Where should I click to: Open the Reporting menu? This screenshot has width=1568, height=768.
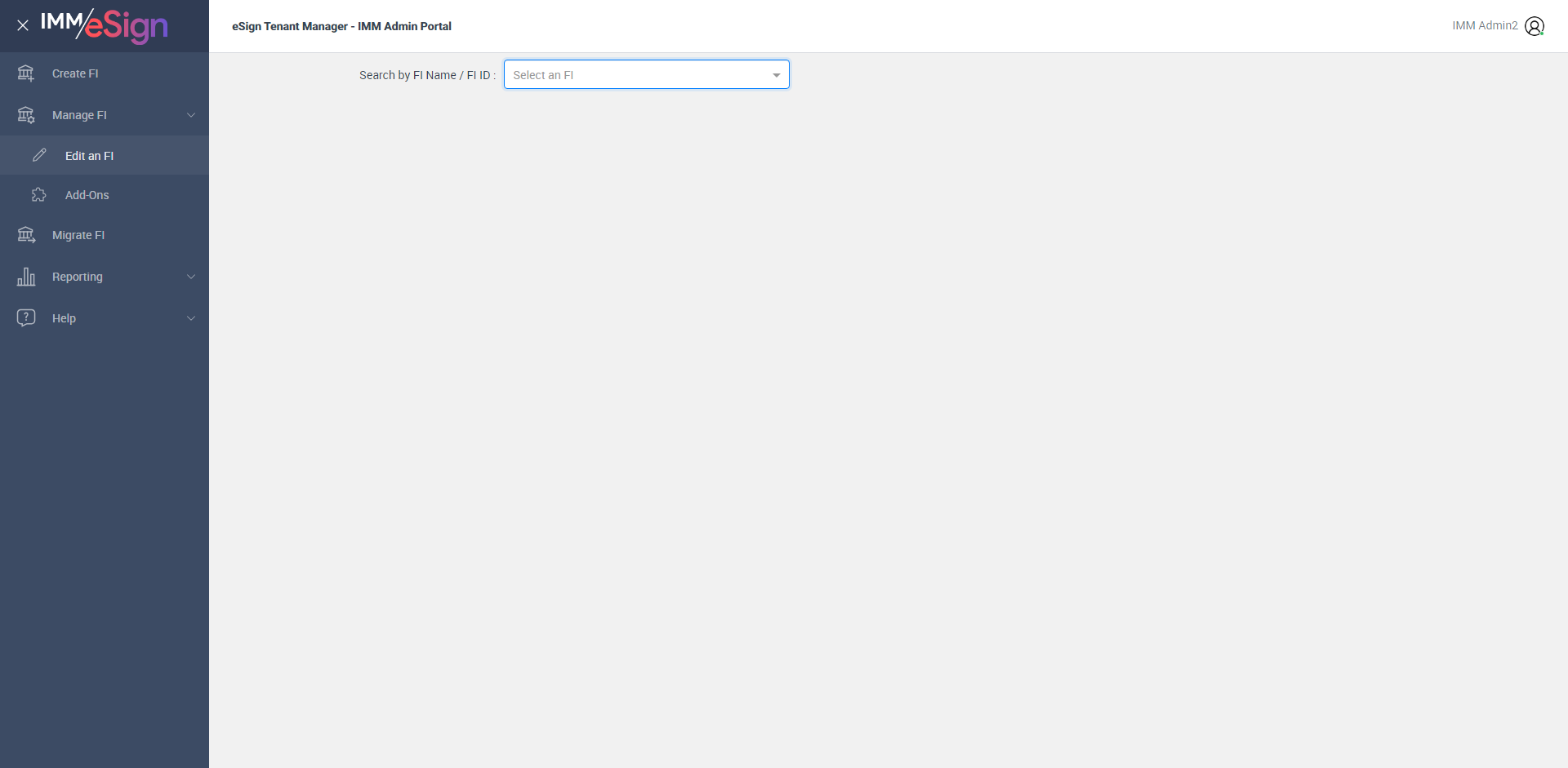[105, 277]
